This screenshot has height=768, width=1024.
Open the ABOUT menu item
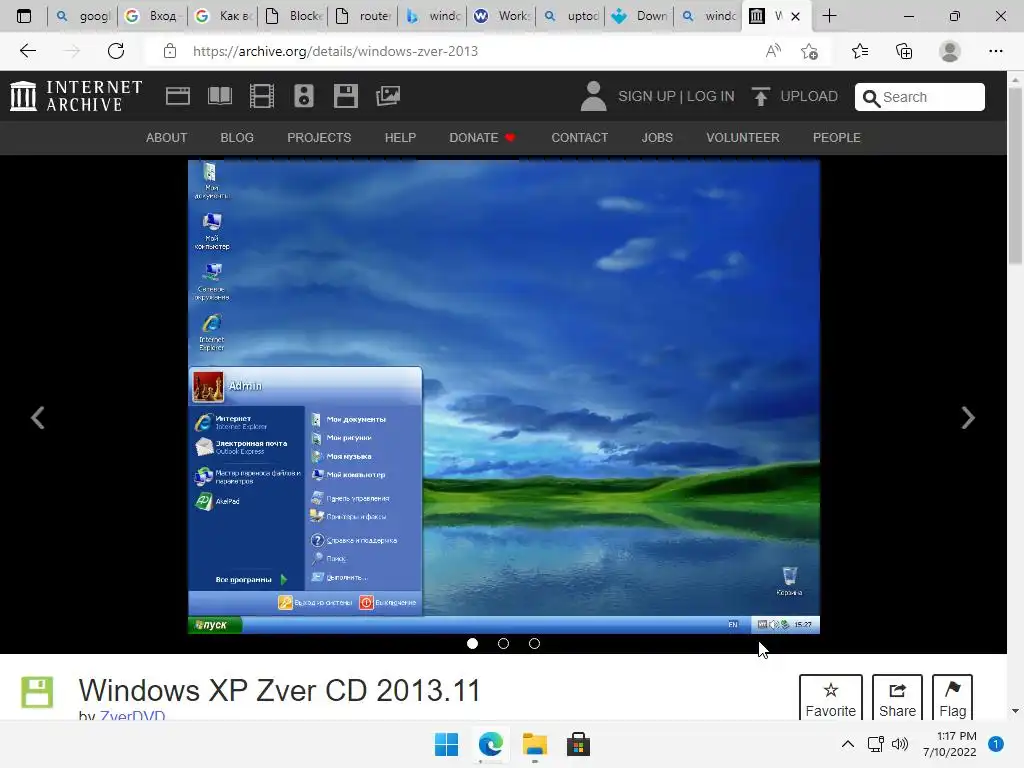pos(167,138)
